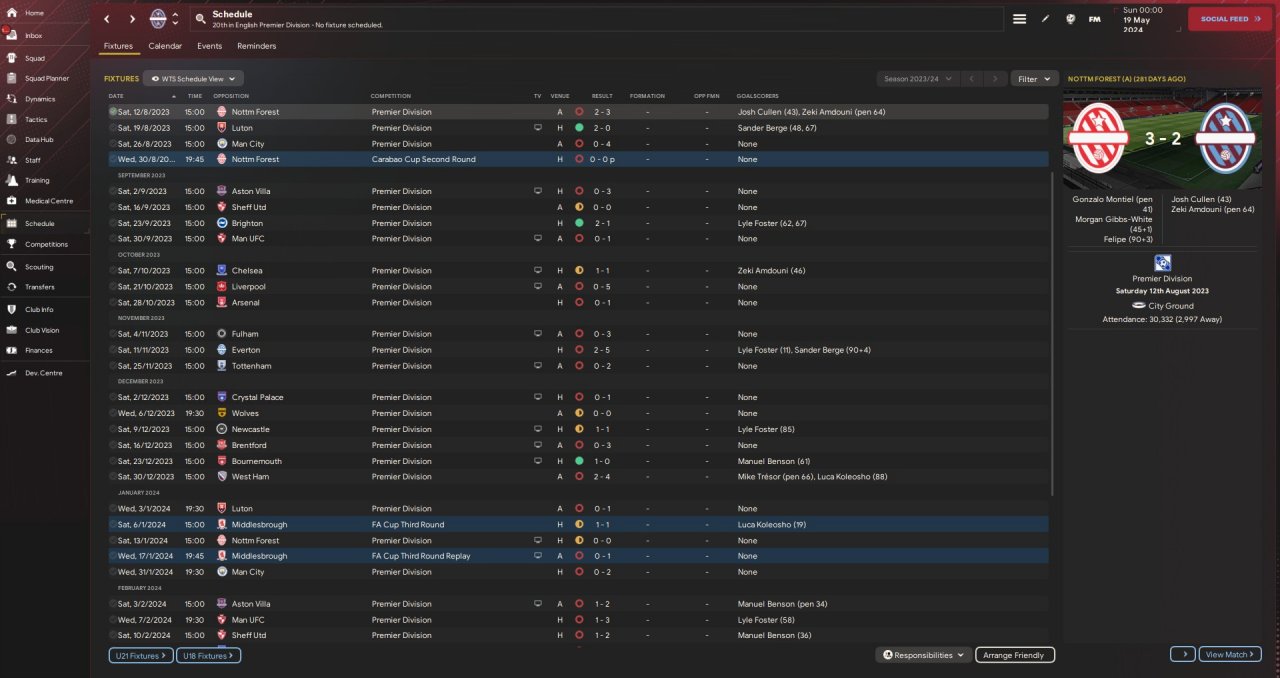The image size is (1280, 678).
Task: Open Dev. Centre in the sidebar
Action: [x=43, y=373]
